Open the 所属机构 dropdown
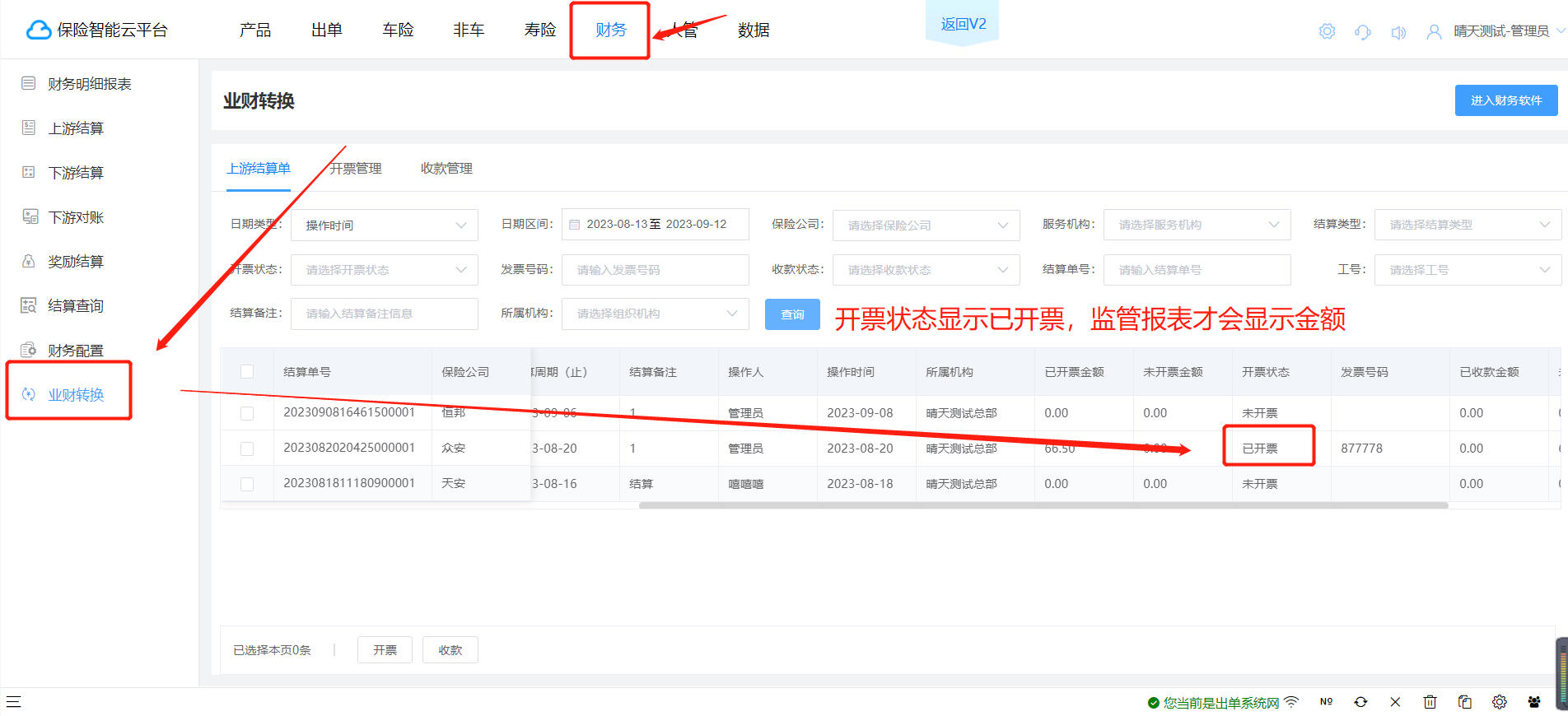Image resolution: width=1568 pixels, height=716 pixels. click(x=656, y=314)
